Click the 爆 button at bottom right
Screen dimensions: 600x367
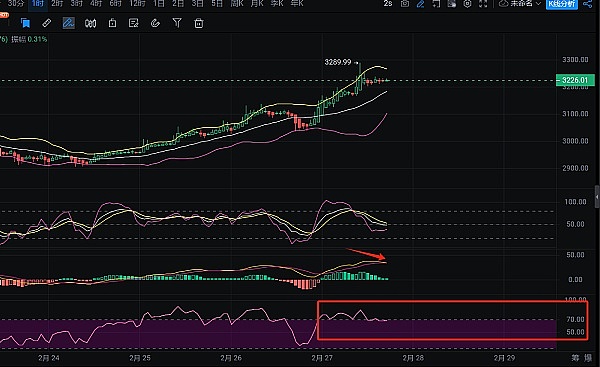click(588, 358)
